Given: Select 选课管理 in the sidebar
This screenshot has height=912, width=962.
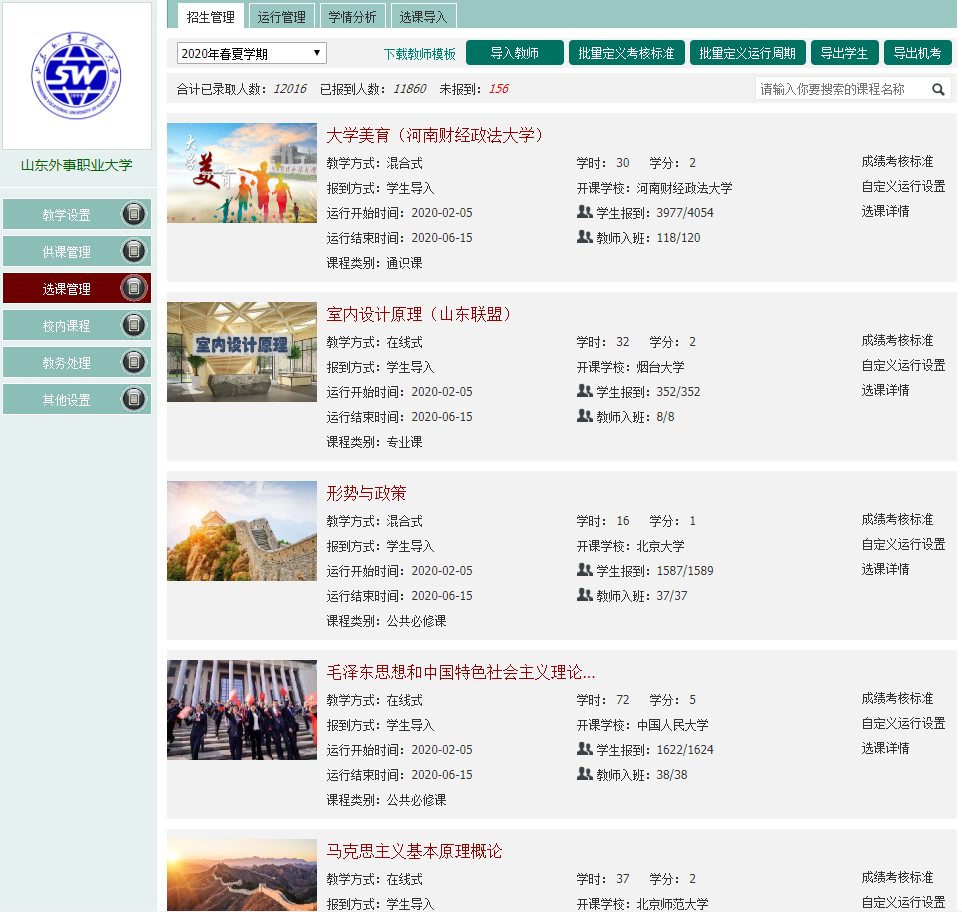Looking at the screenshot, I should [77, 288].
